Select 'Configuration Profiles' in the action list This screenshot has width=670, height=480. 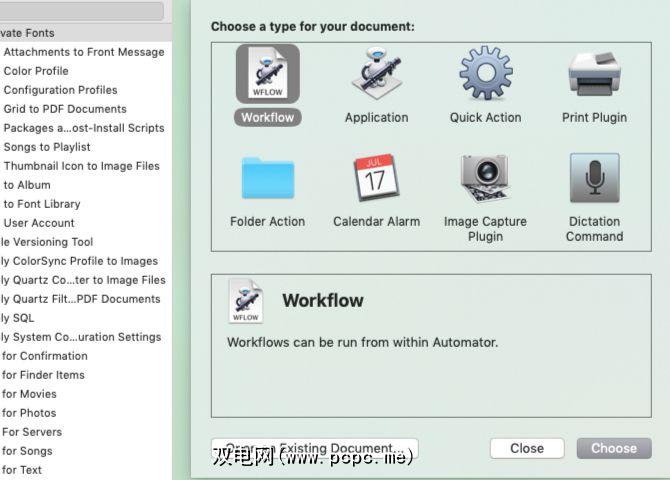coord(85,90)
